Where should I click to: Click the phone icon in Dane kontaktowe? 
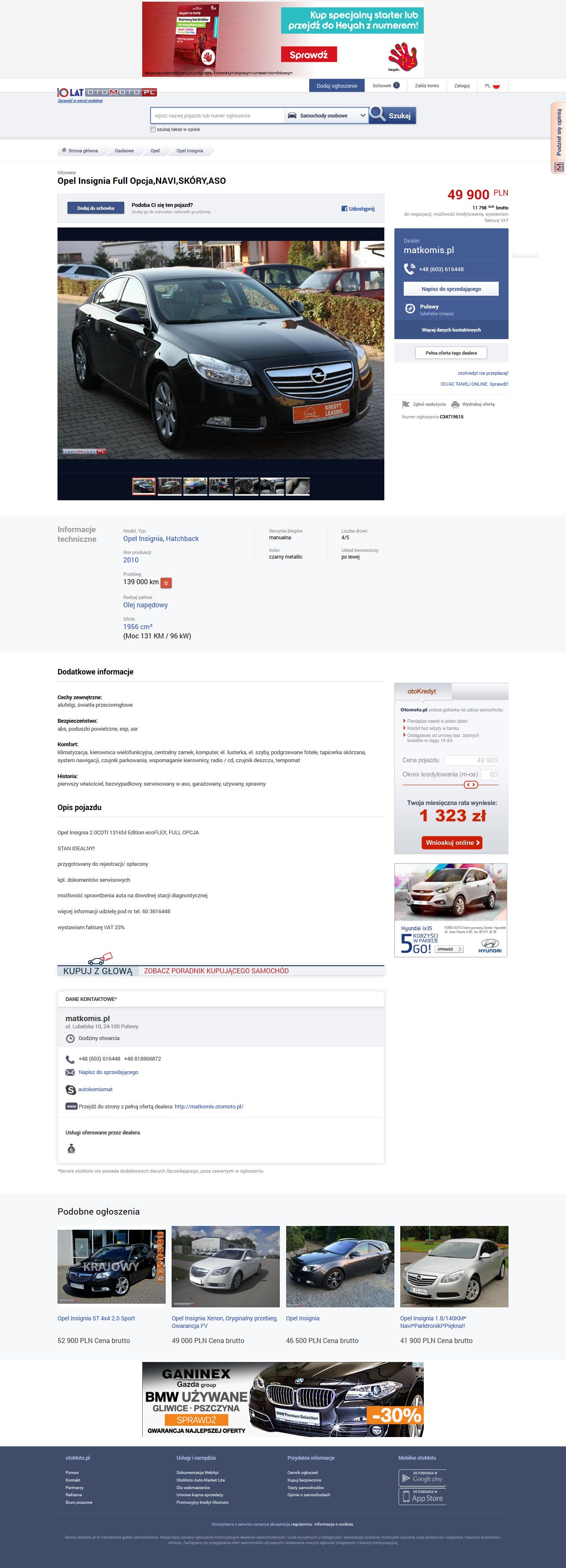click(x=70, y=1059)
